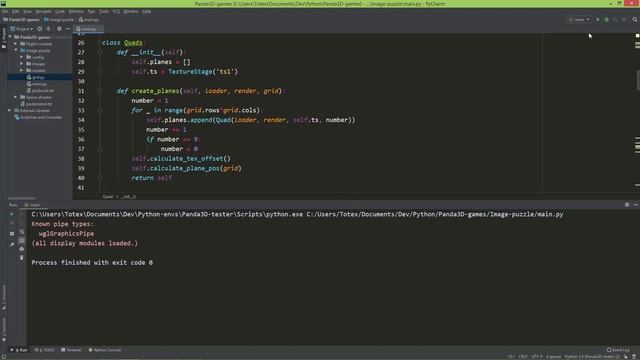The height and width of the screenshot is (360, 640).
Task: Open the Project view dropdown
Action: 22,29
